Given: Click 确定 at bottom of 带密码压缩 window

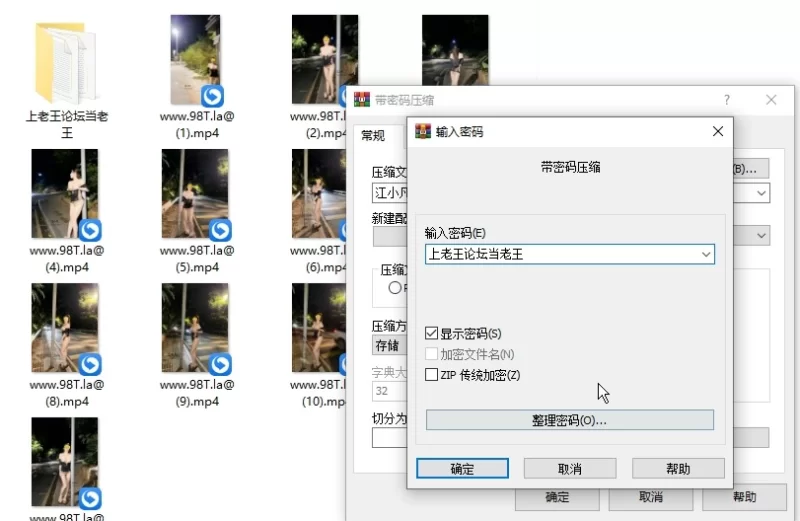Looking at the screenshot, I should [x=557, y=497].
